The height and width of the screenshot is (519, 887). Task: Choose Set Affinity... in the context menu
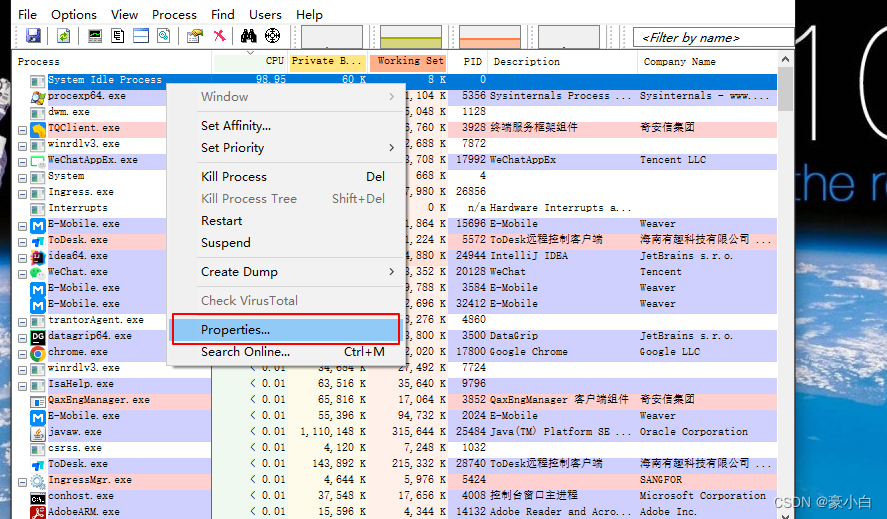click(x=286, y=126)
